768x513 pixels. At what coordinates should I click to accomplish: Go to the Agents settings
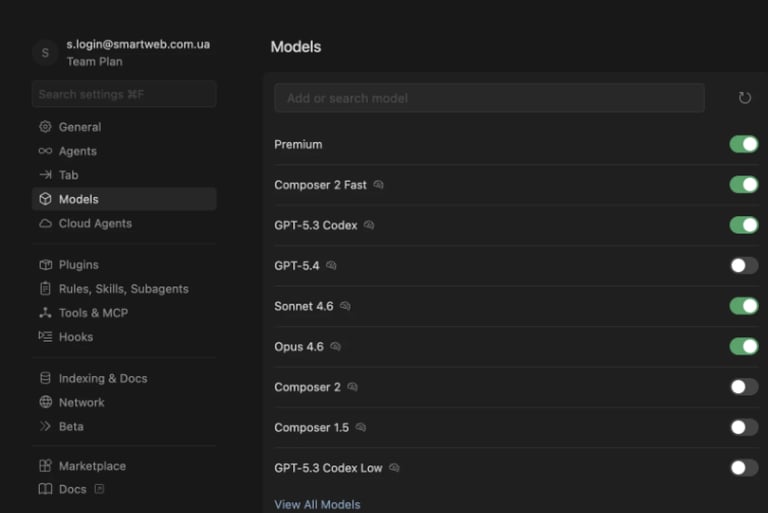124,151
